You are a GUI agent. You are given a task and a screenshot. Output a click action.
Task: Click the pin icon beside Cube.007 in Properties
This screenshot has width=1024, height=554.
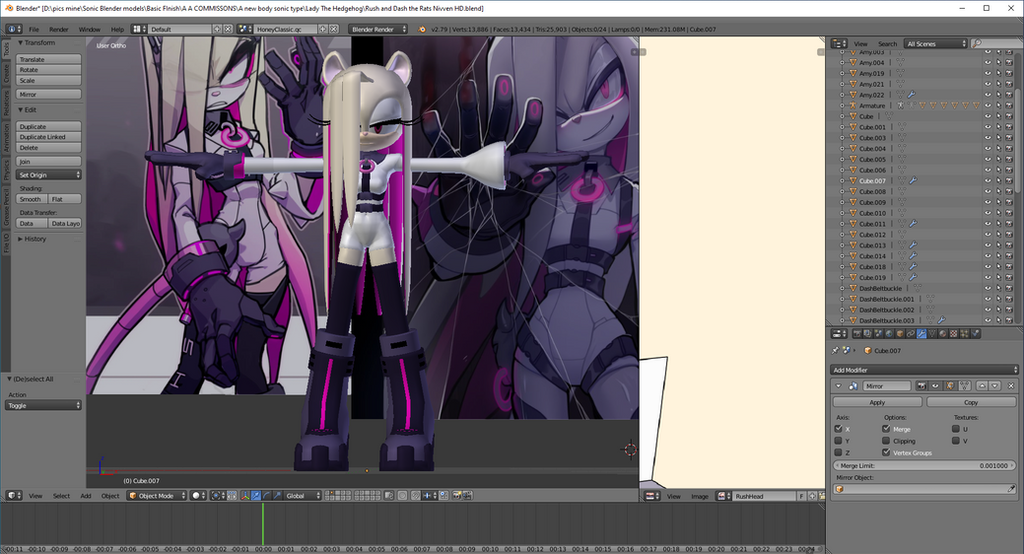click(x=835, y=350)
